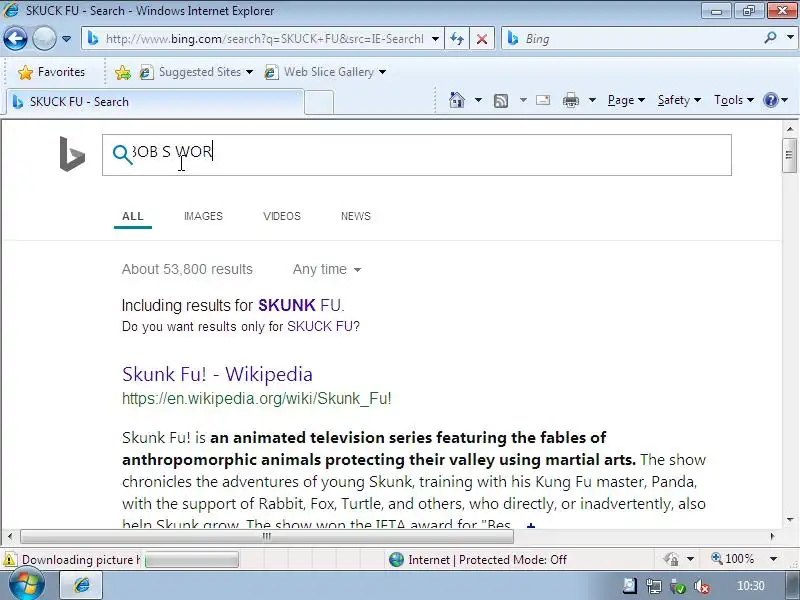Click the magnifier icon in Bing search field
The width and height of the screenshot is (800, 600).
pyautogui.click(x=122, y=154)
